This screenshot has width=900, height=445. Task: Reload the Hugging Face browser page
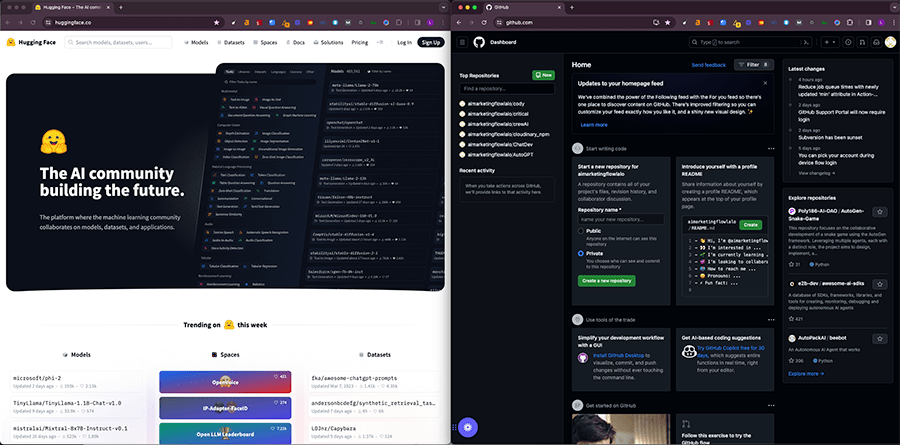click(33, 22)
